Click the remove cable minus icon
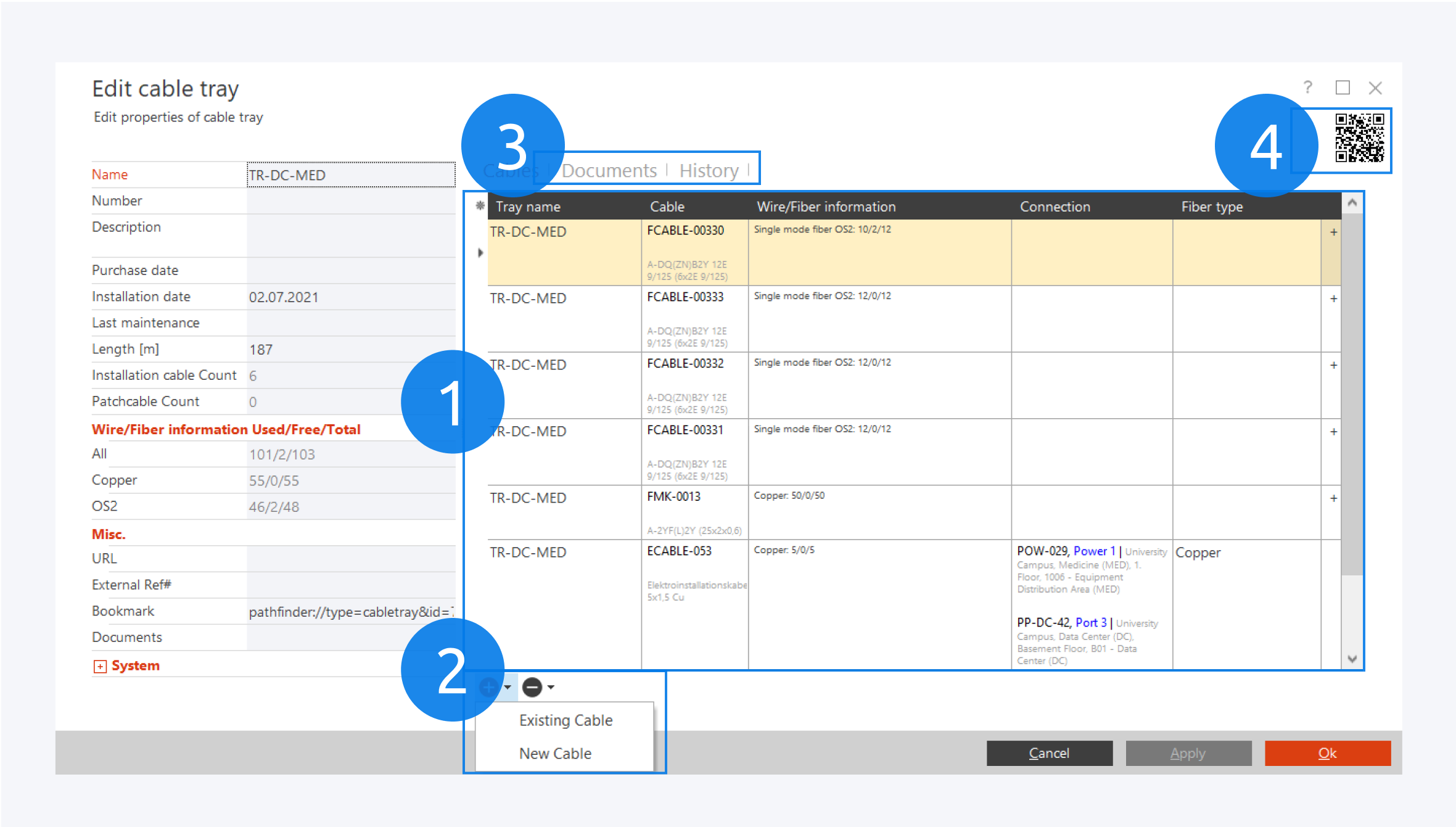1456x827 pixels. tap(532, 686)
